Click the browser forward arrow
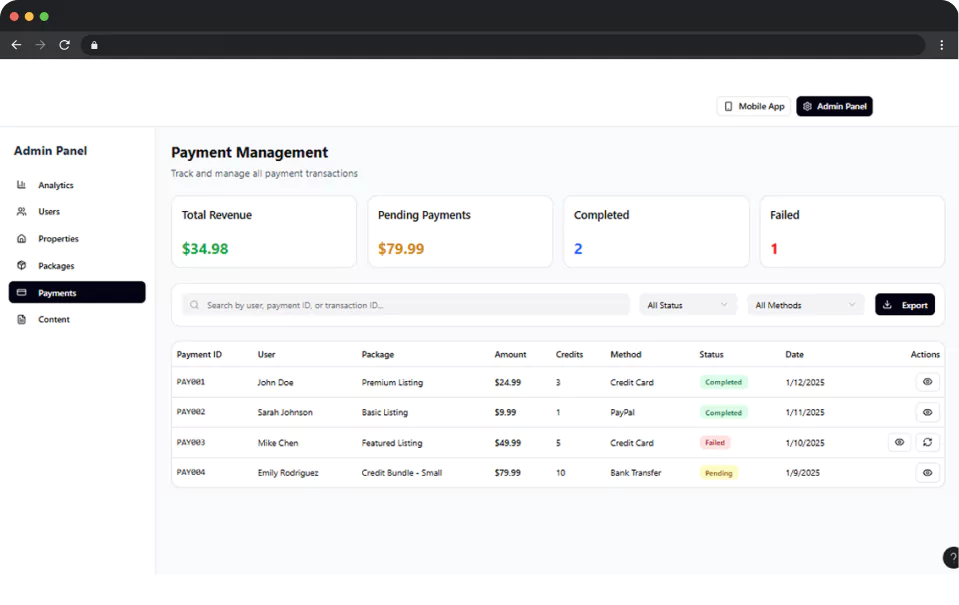The image size is (959, 605). 41,45
